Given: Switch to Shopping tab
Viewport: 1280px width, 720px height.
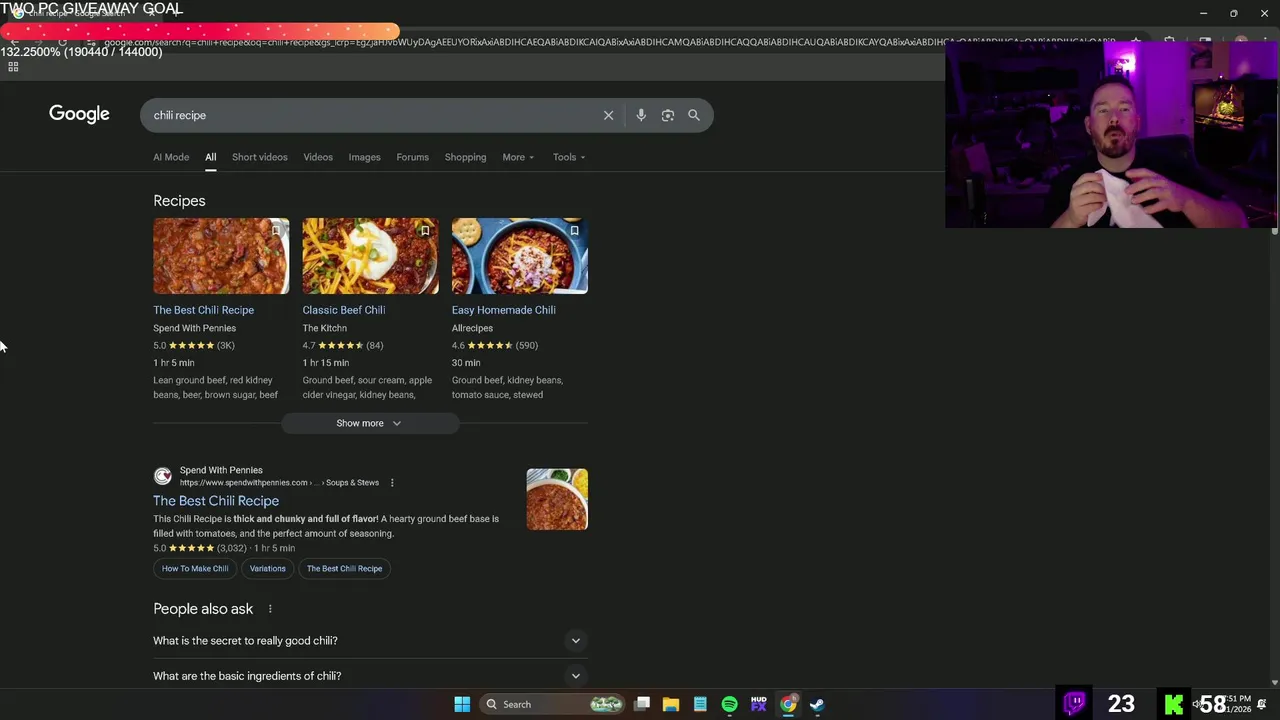Looking at the screenshot, I should 465,157.
